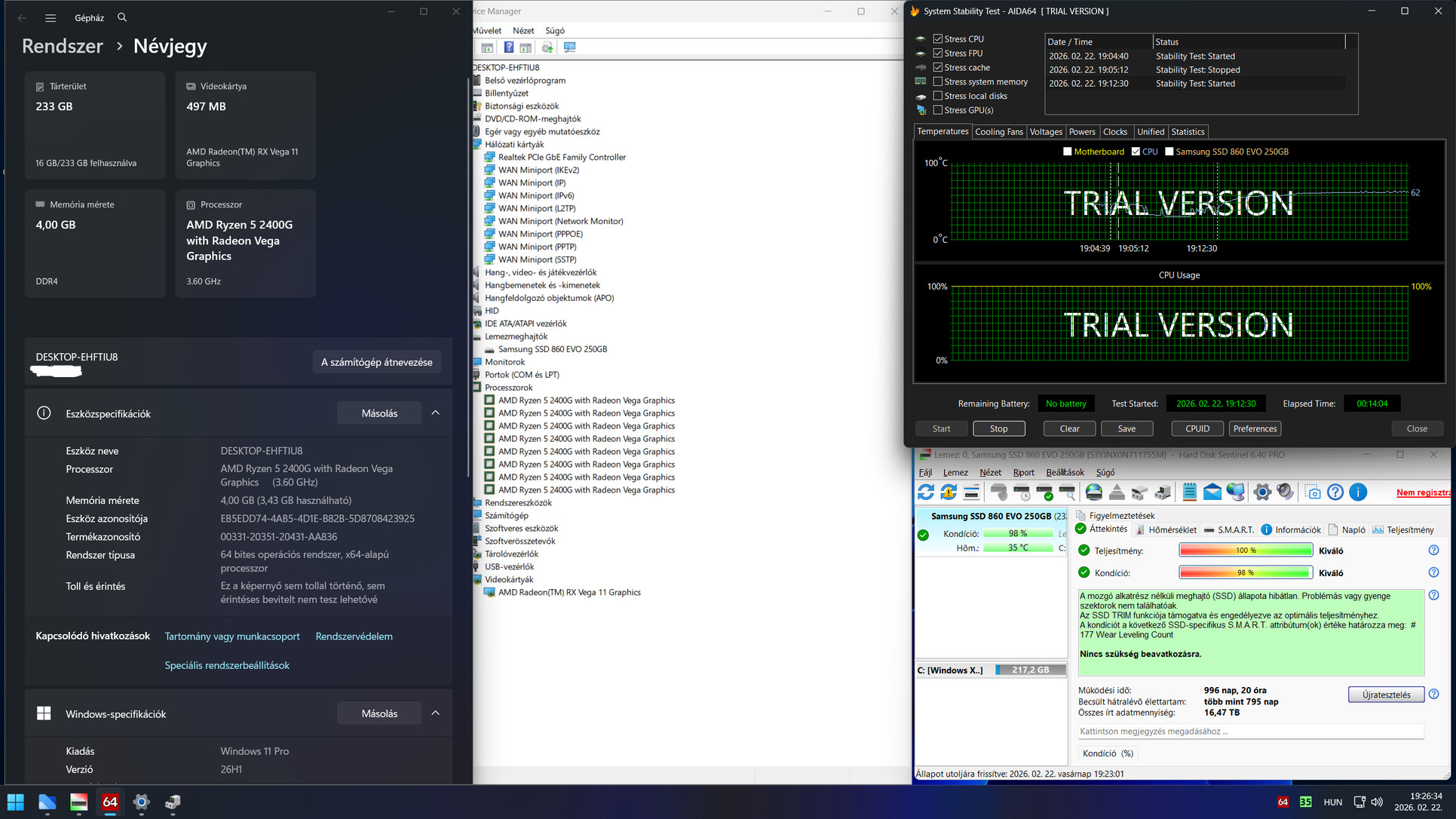Collapse the Eszközspecifikációk section chevron
This screenshot has height=819, width=1456.
point(435,413)
